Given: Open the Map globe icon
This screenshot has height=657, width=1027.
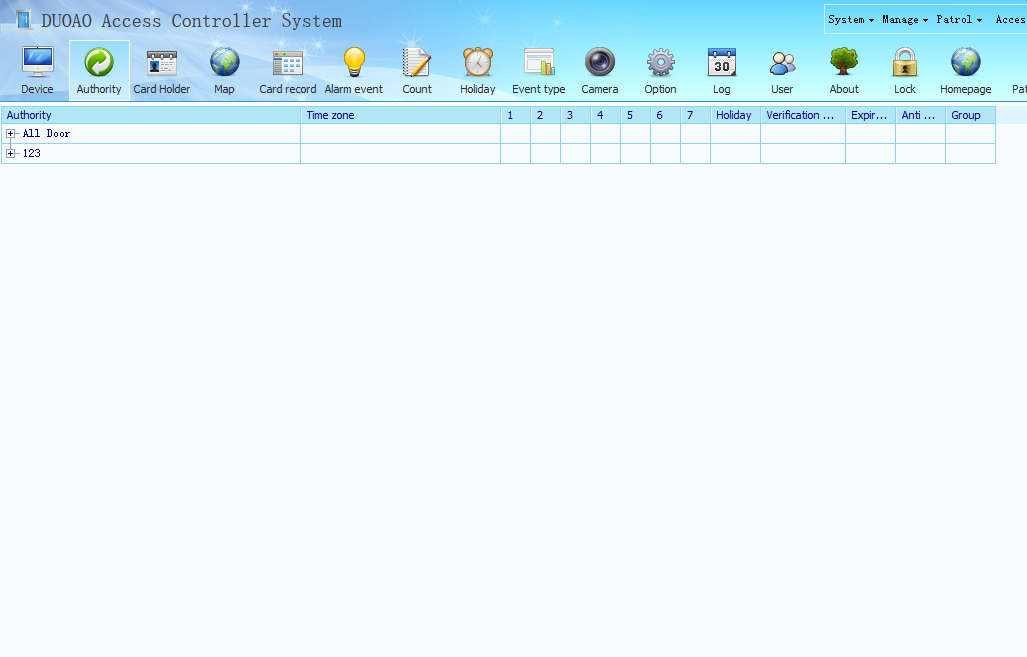Looking at the screenshot, I should pos(224,64).
